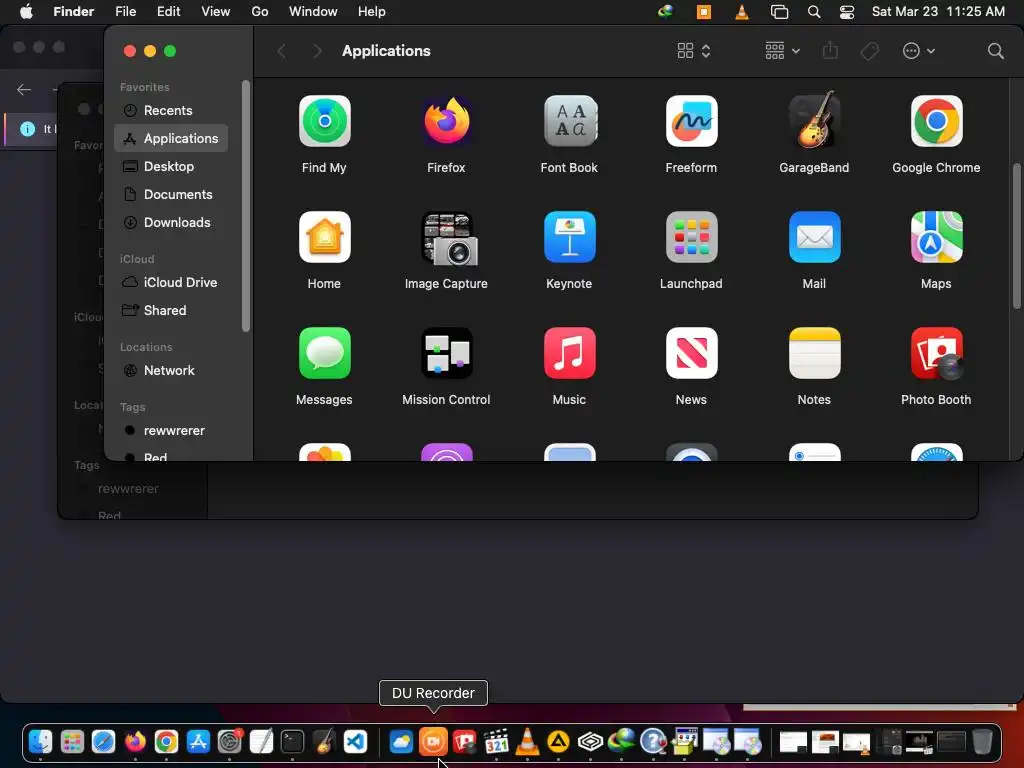The image size is (1024, 768).
Task: Open the Messages app
Action: point(325,353)
